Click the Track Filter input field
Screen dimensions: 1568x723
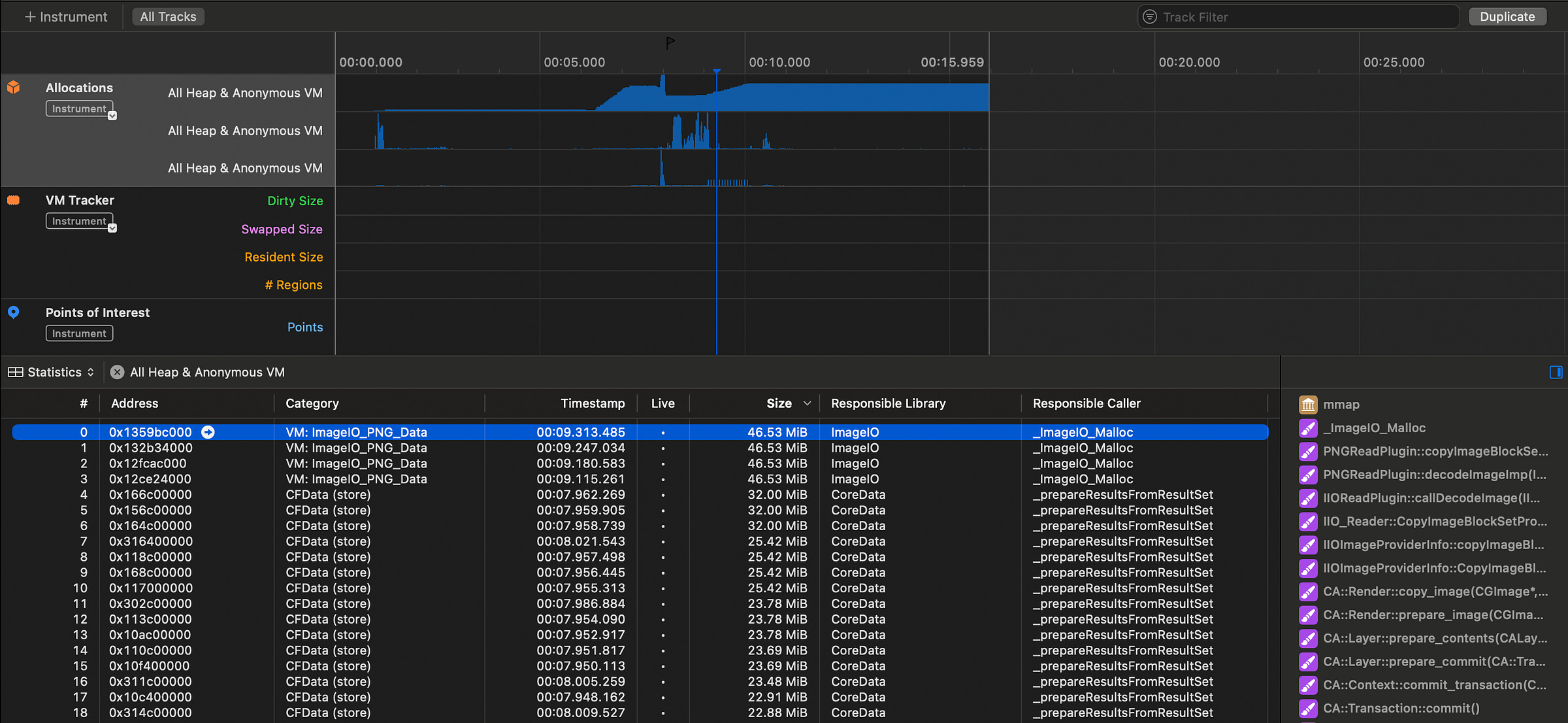click(x=1300, y=17)
